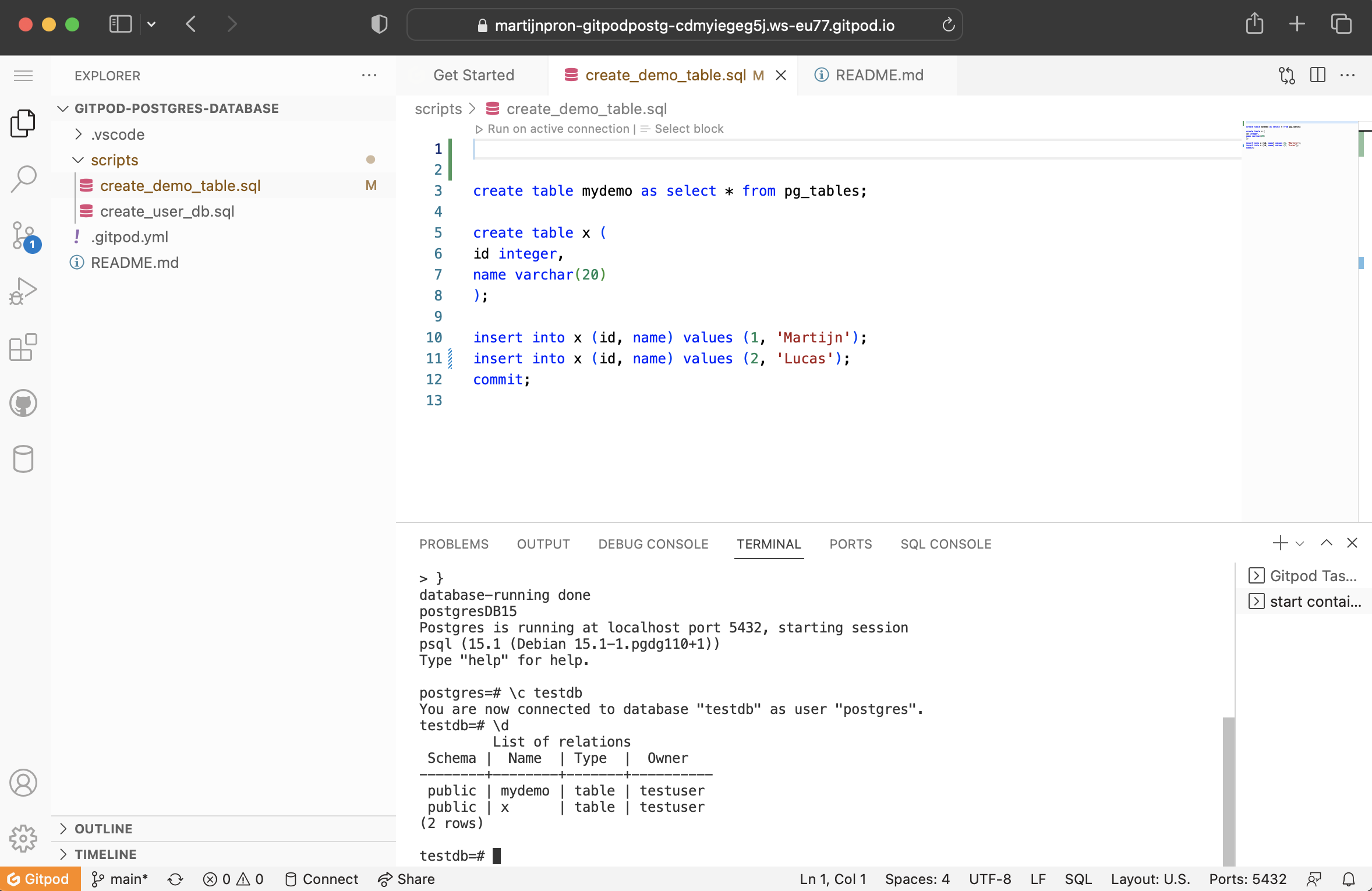Click the split editor icon
Screen dimensions: 1372x891
coord(1317,75)
